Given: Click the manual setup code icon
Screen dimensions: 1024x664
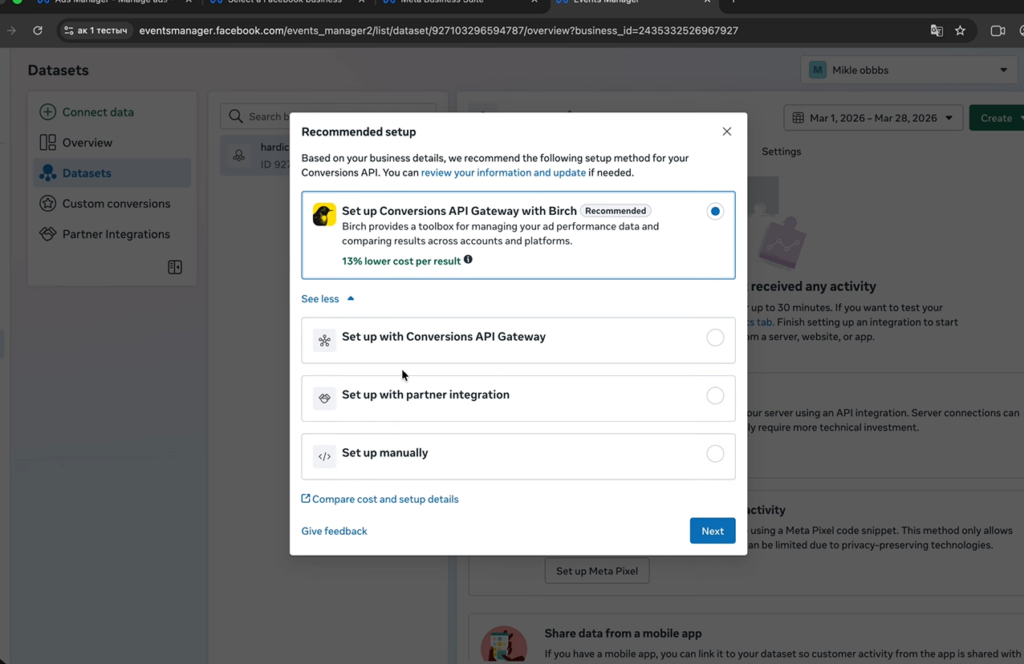Looking at the screenshot, I should coord(325,456).
